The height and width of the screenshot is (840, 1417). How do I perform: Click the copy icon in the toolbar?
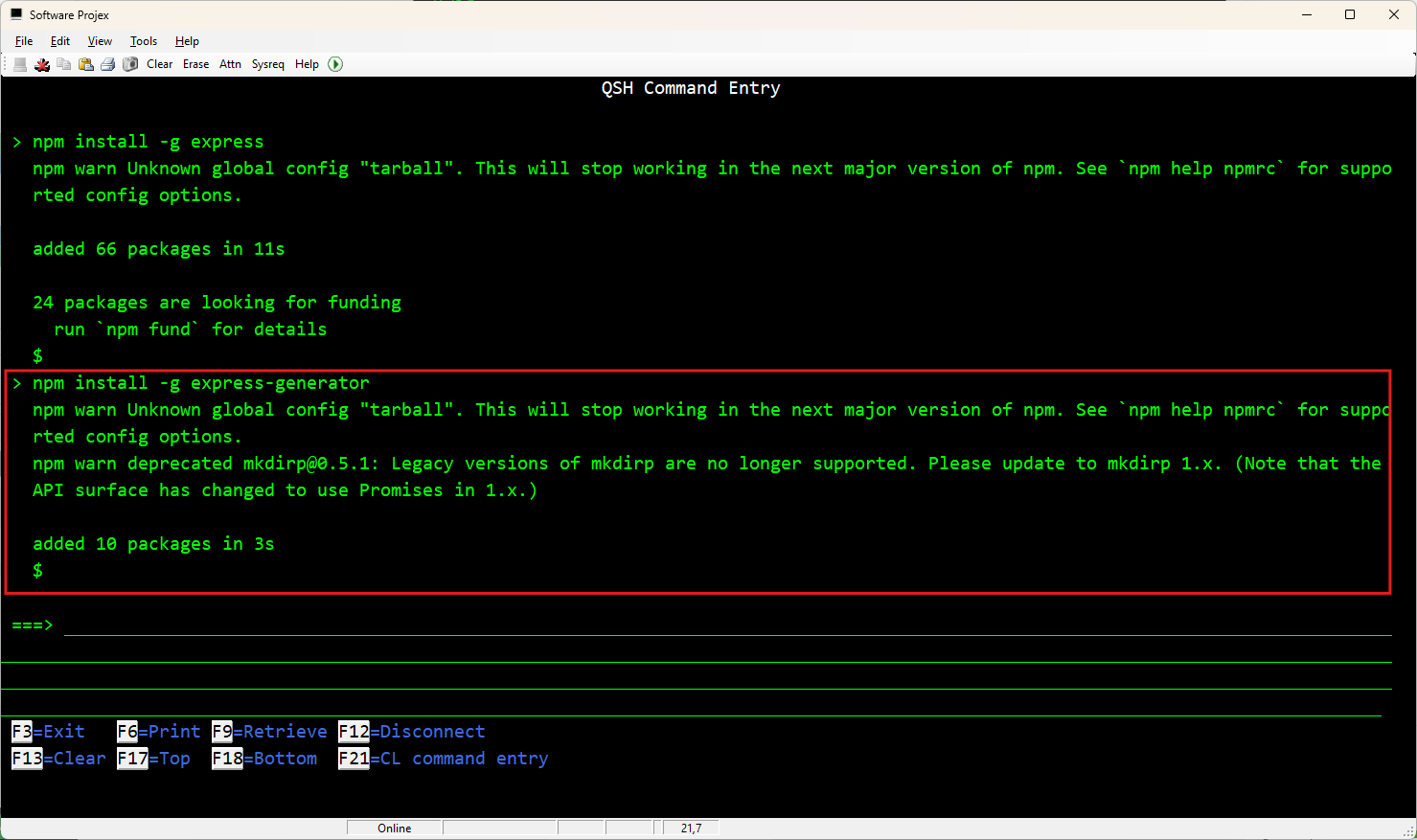64,64
